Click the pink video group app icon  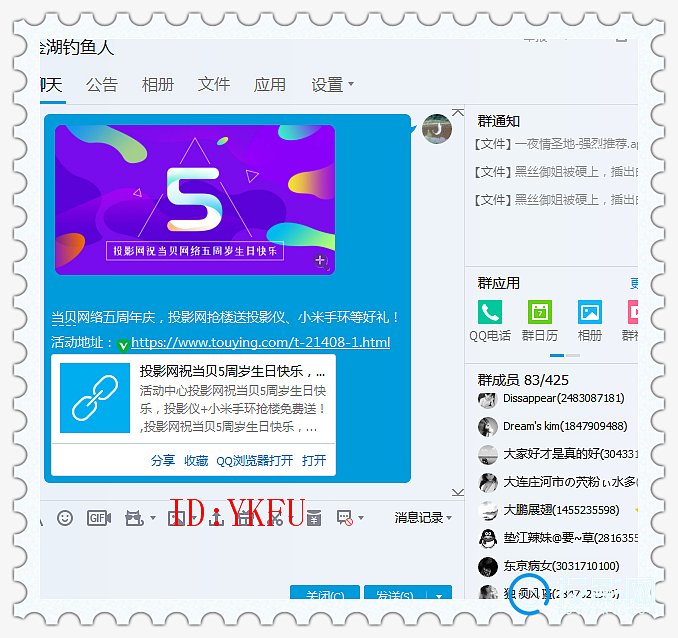coord(633,312)
